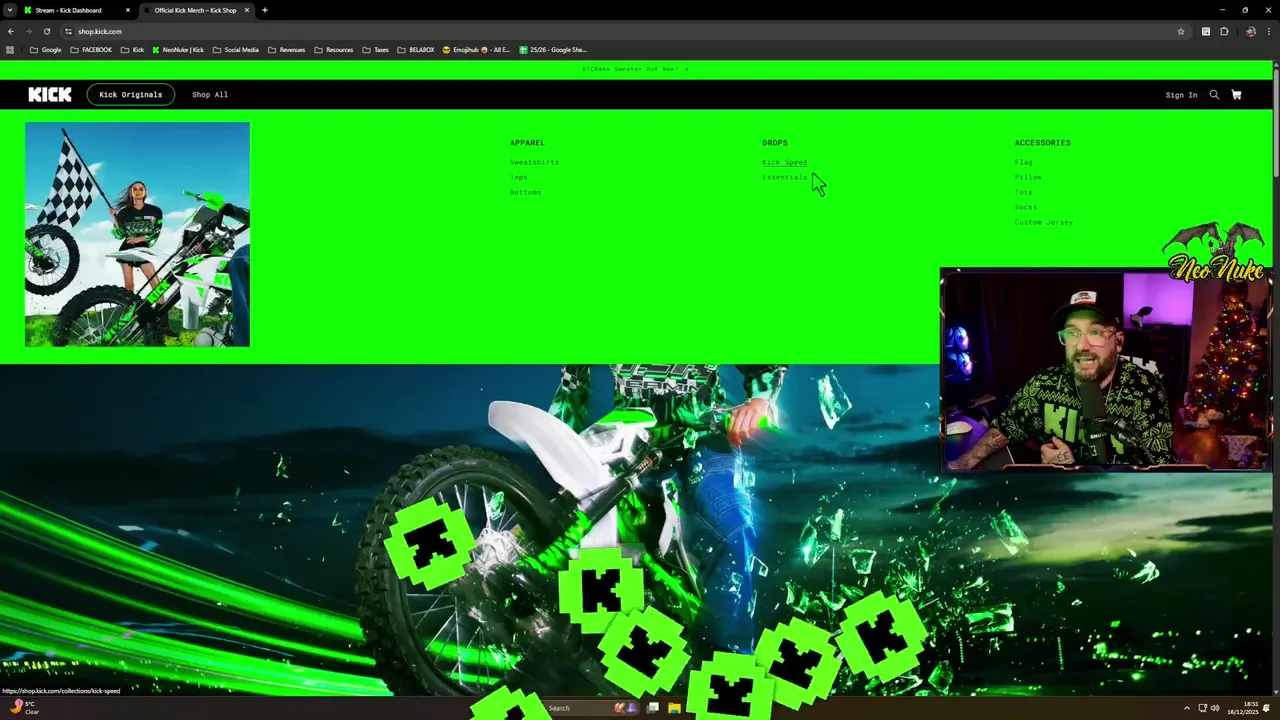Open the Kick bookmarks folder
Screen dimensions: 1280x720
(x=132, y=50)
